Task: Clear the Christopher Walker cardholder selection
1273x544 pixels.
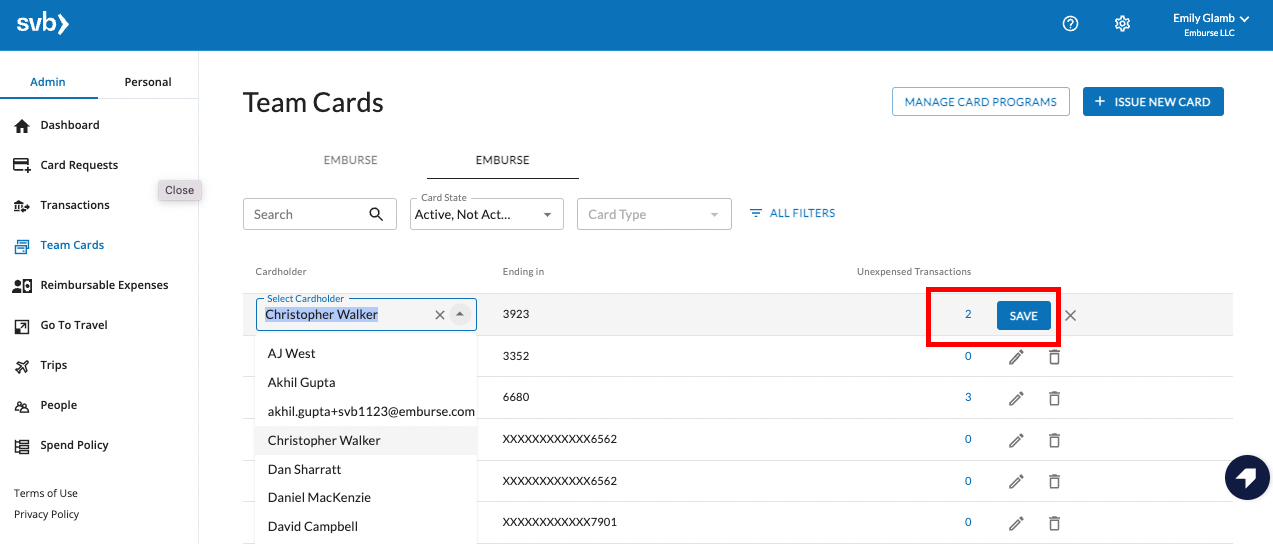Action: pos(439,315)
